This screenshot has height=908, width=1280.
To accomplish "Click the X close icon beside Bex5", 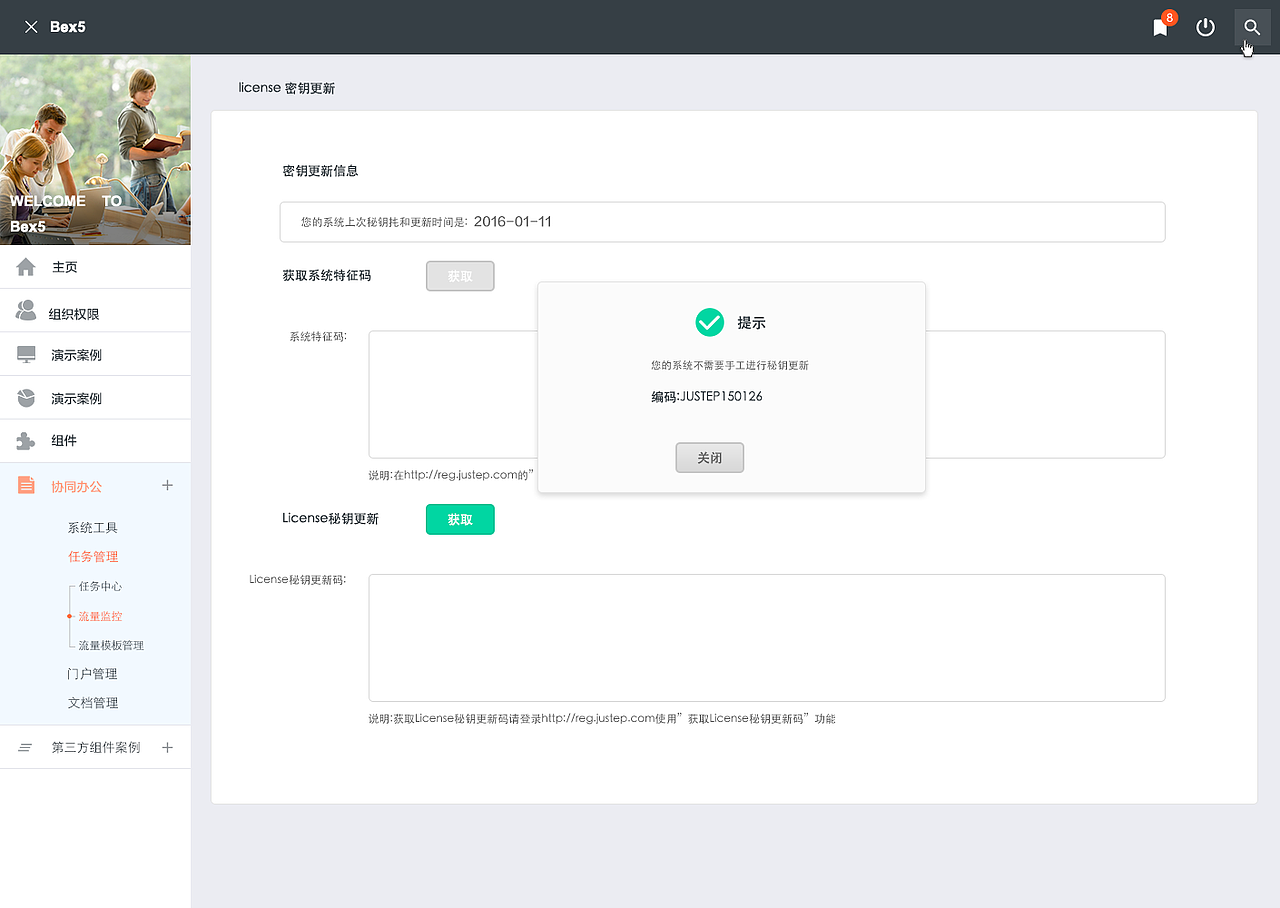I will point(31,27).
